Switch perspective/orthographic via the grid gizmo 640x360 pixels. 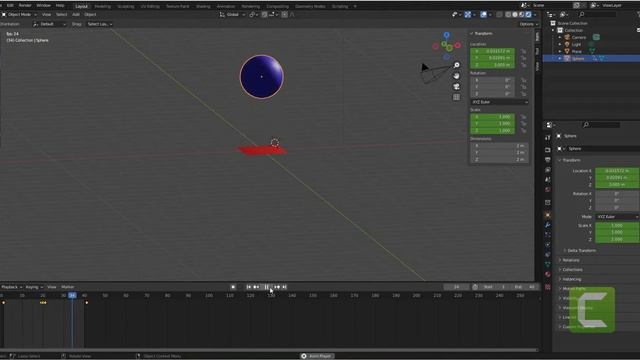coord(456,97)
